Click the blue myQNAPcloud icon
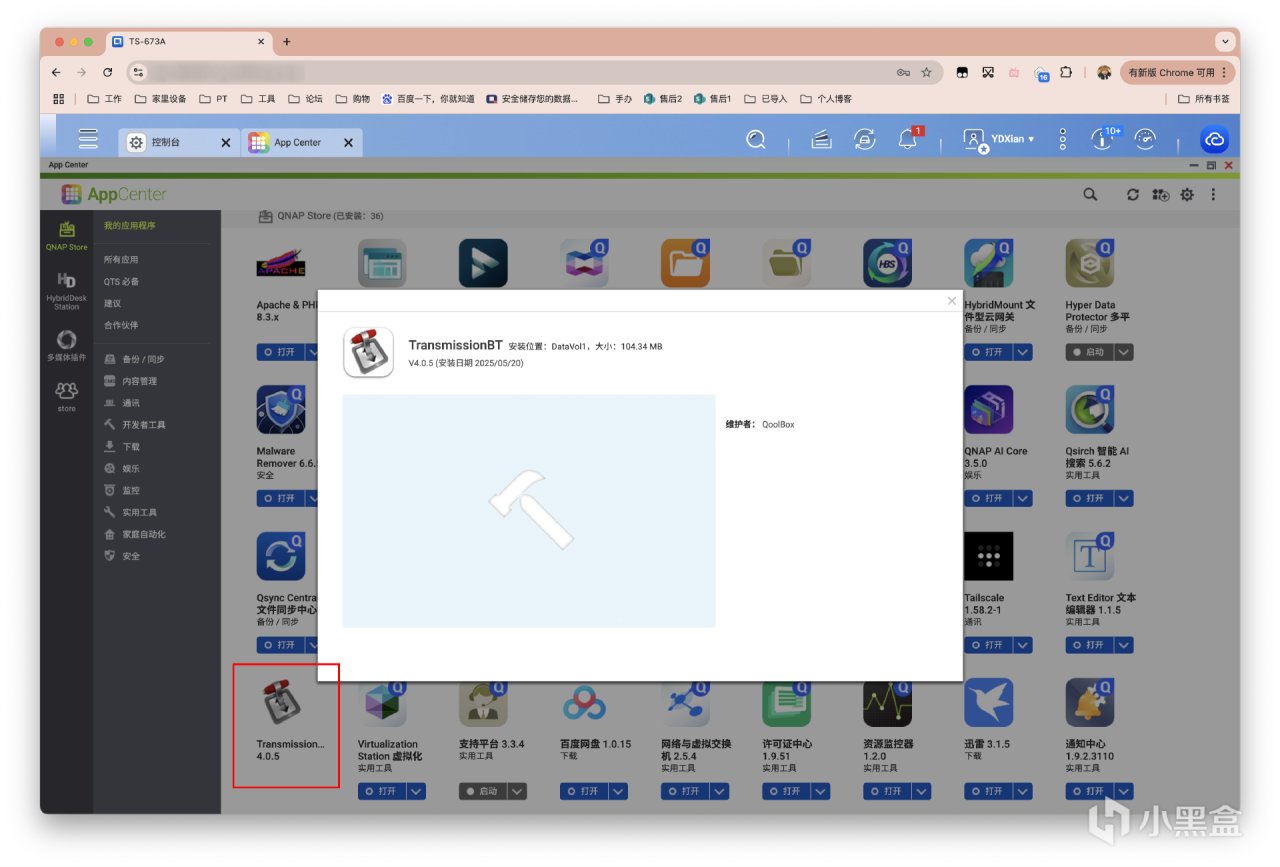The height and width of the screenshot is (867, 1280). [x=1215, y=140]
